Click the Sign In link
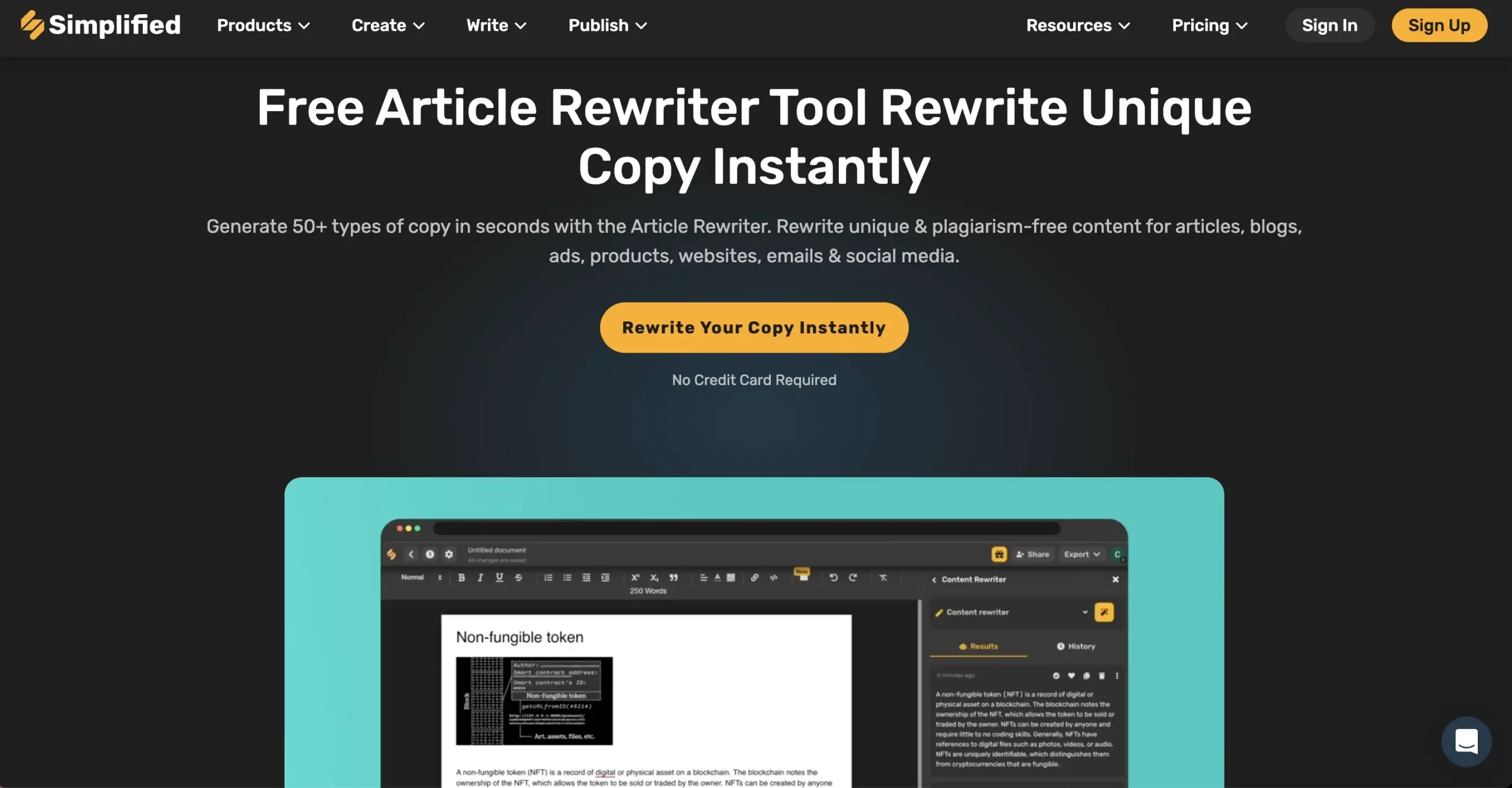Viewport: 1512px width, 788px height. 1330,24
